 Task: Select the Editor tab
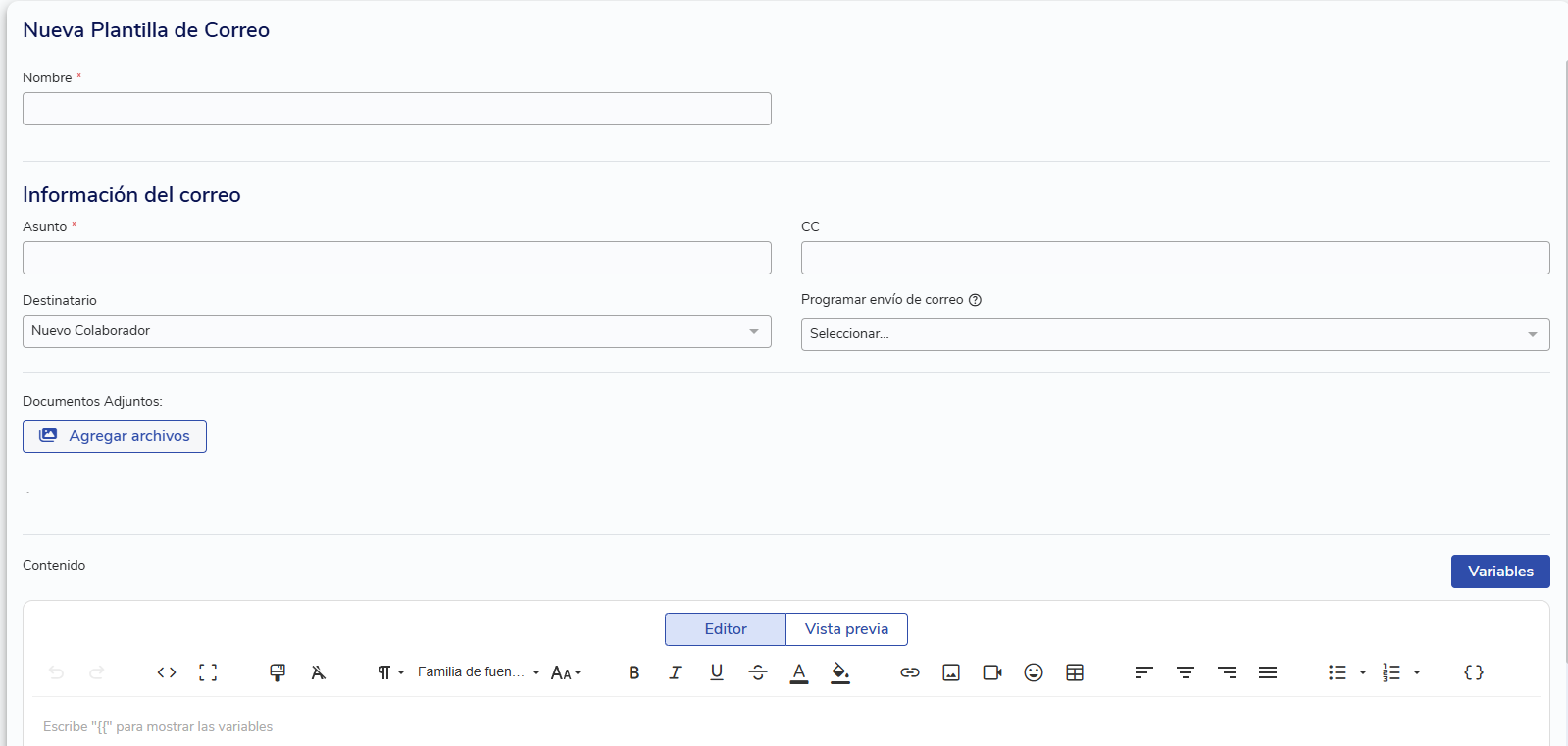pyautogui.click(x=726, y=629)
